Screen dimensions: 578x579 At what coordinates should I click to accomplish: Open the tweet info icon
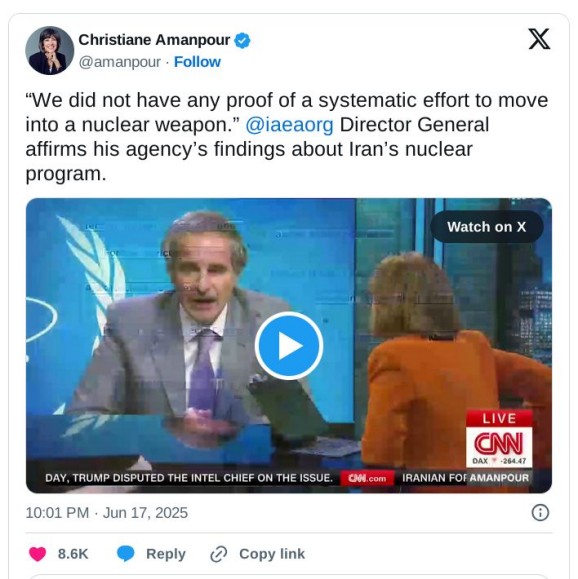click(x=540, y=513)
